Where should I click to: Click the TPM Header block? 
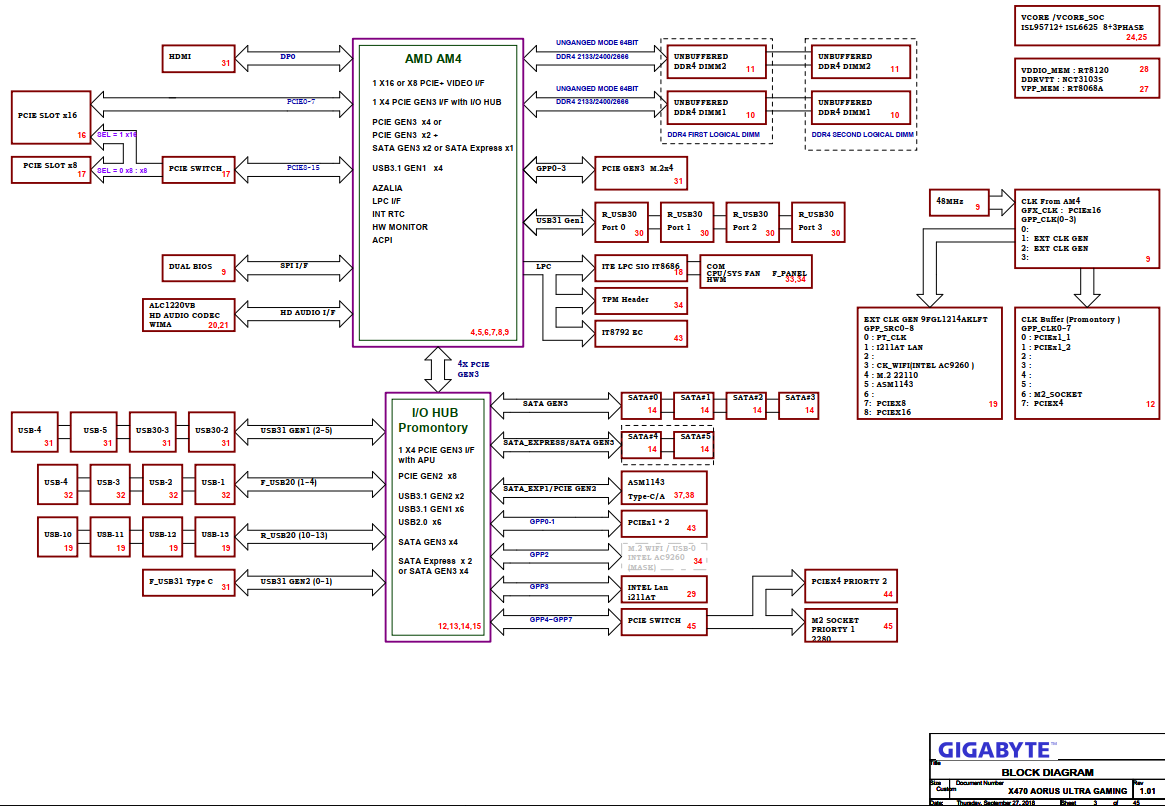click(641, 301)
